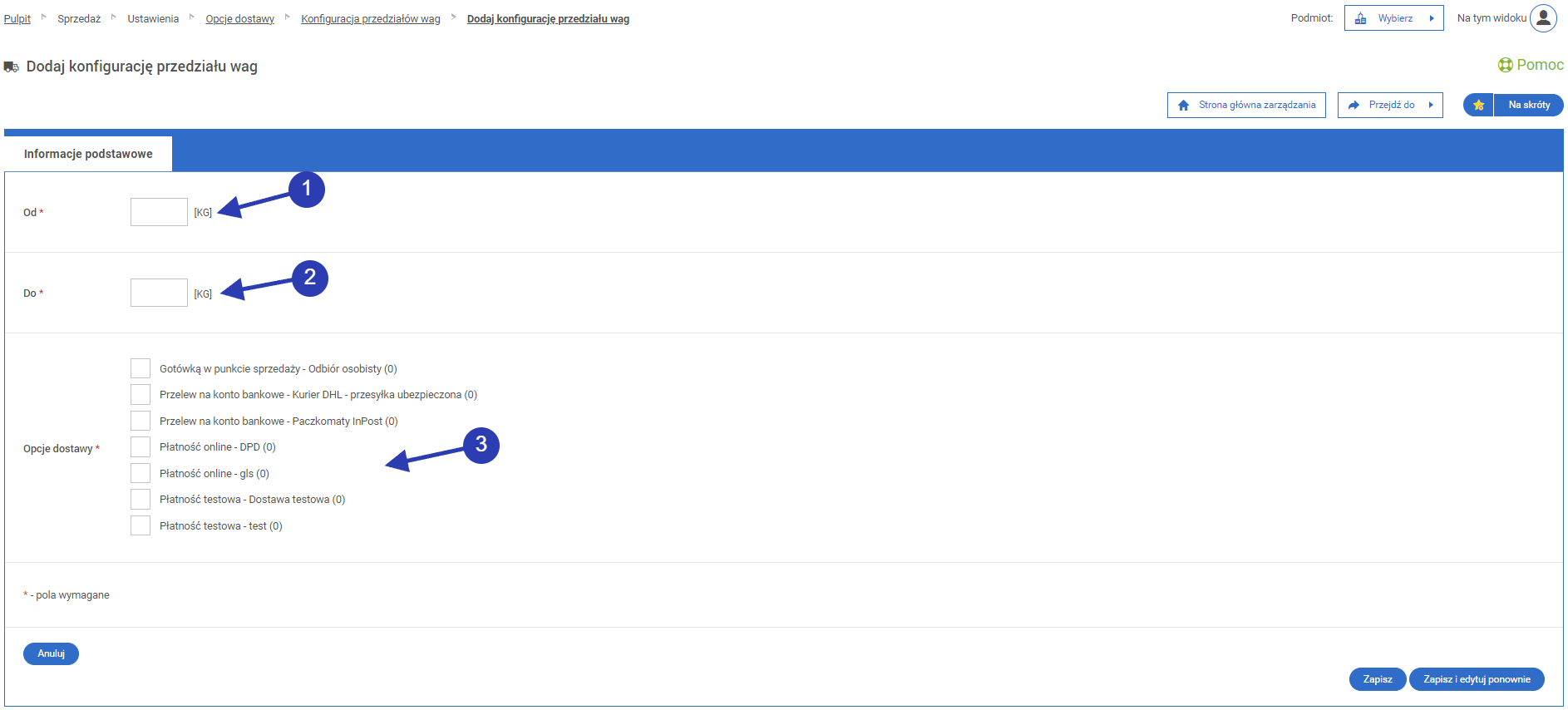Screen dimensions: 1568x710
Task: Go to Opcje dostawy in breadcrumb
Action: click(239, 19)
